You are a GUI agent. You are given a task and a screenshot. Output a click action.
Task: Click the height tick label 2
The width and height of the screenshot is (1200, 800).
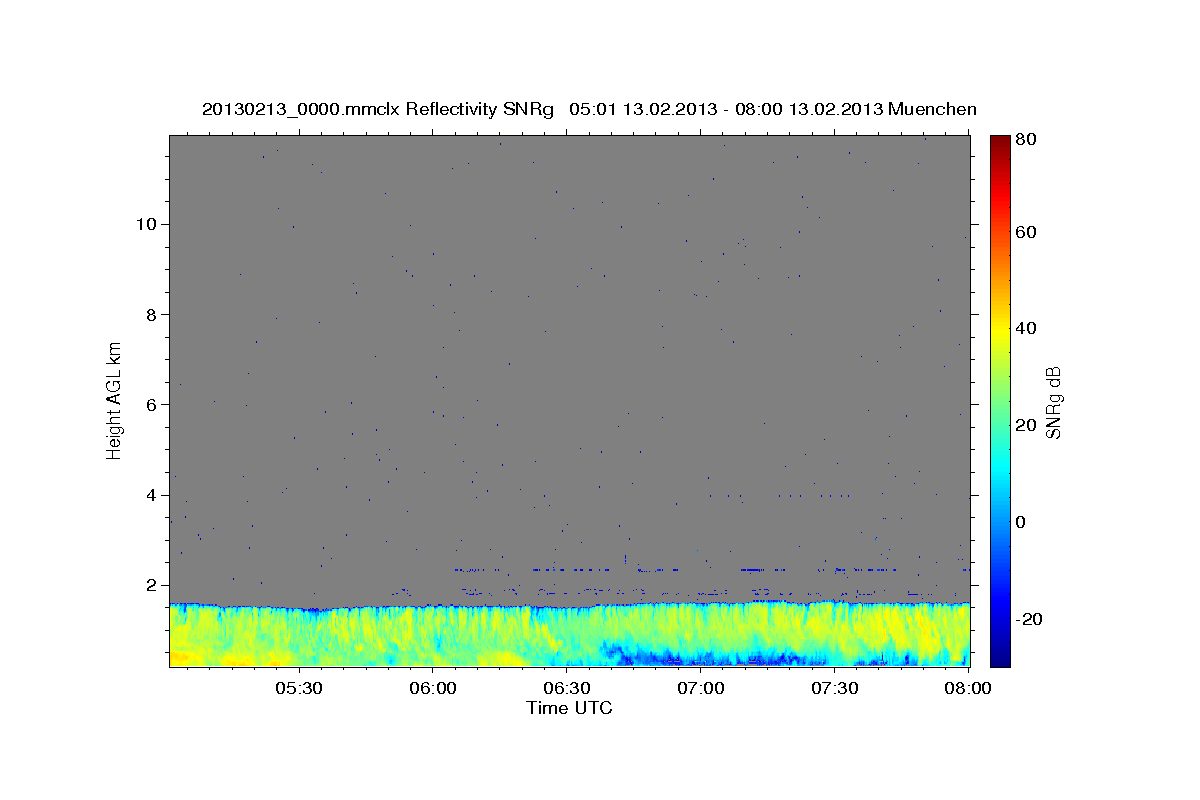[x=153, y=585]
